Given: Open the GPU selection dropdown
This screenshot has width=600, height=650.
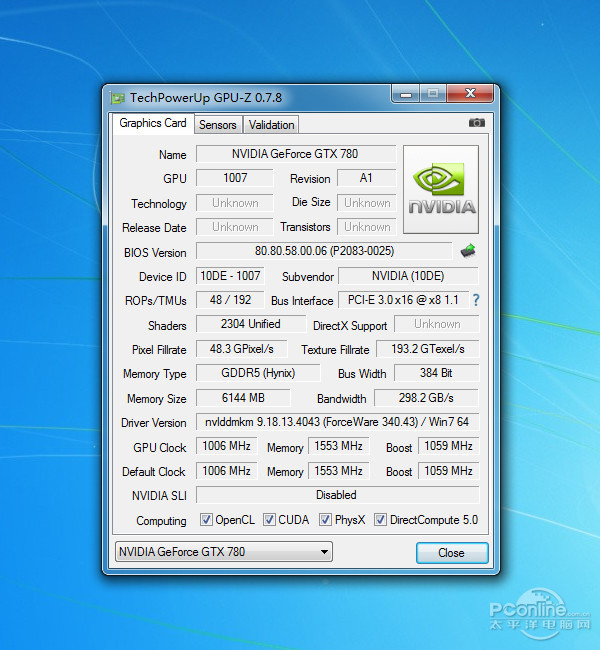Looking at the screenshot, I should coord(222,552).
